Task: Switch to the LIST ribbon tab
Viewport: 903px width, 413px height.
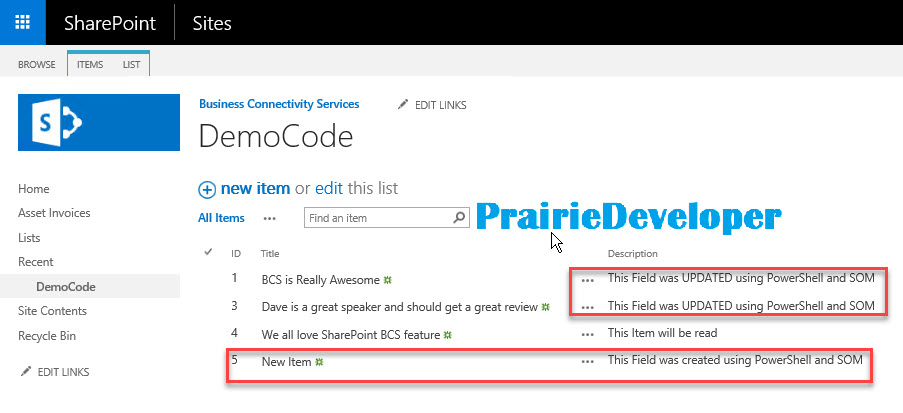Action: [131, 65]
